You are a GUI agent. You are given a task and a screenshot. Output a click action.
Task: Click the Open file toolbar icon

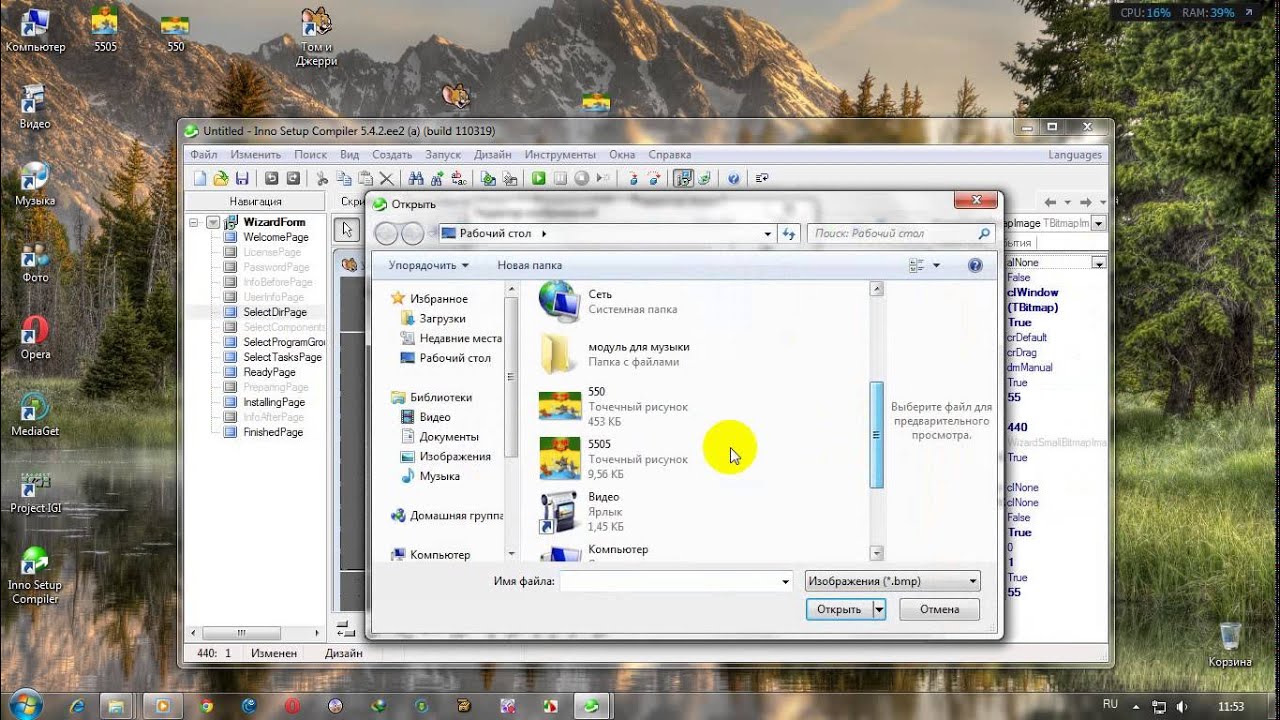[221, 178]
